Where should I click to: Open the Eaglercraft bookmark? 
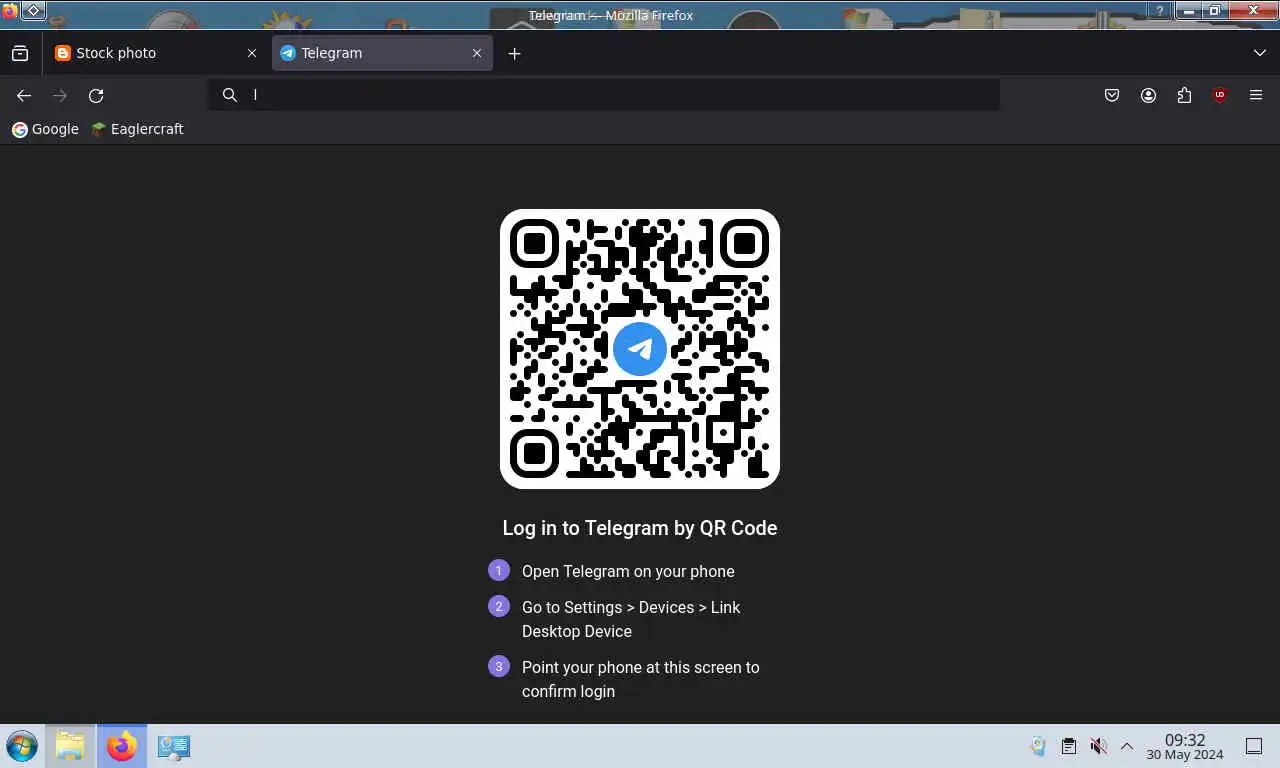pyautogui.click(x=137, y=129)
